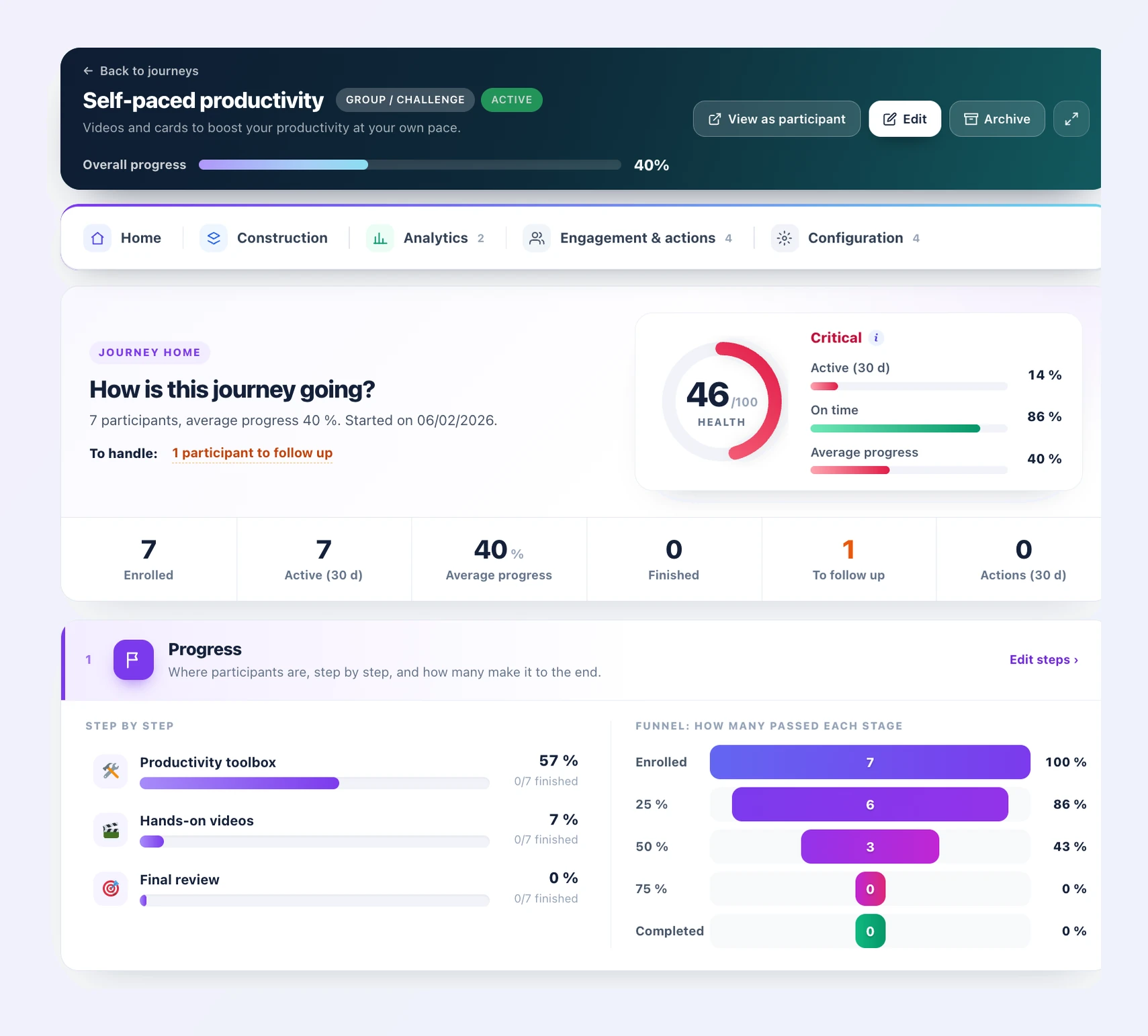Click the Hands-on videos step row title

[x=197, y=820]
